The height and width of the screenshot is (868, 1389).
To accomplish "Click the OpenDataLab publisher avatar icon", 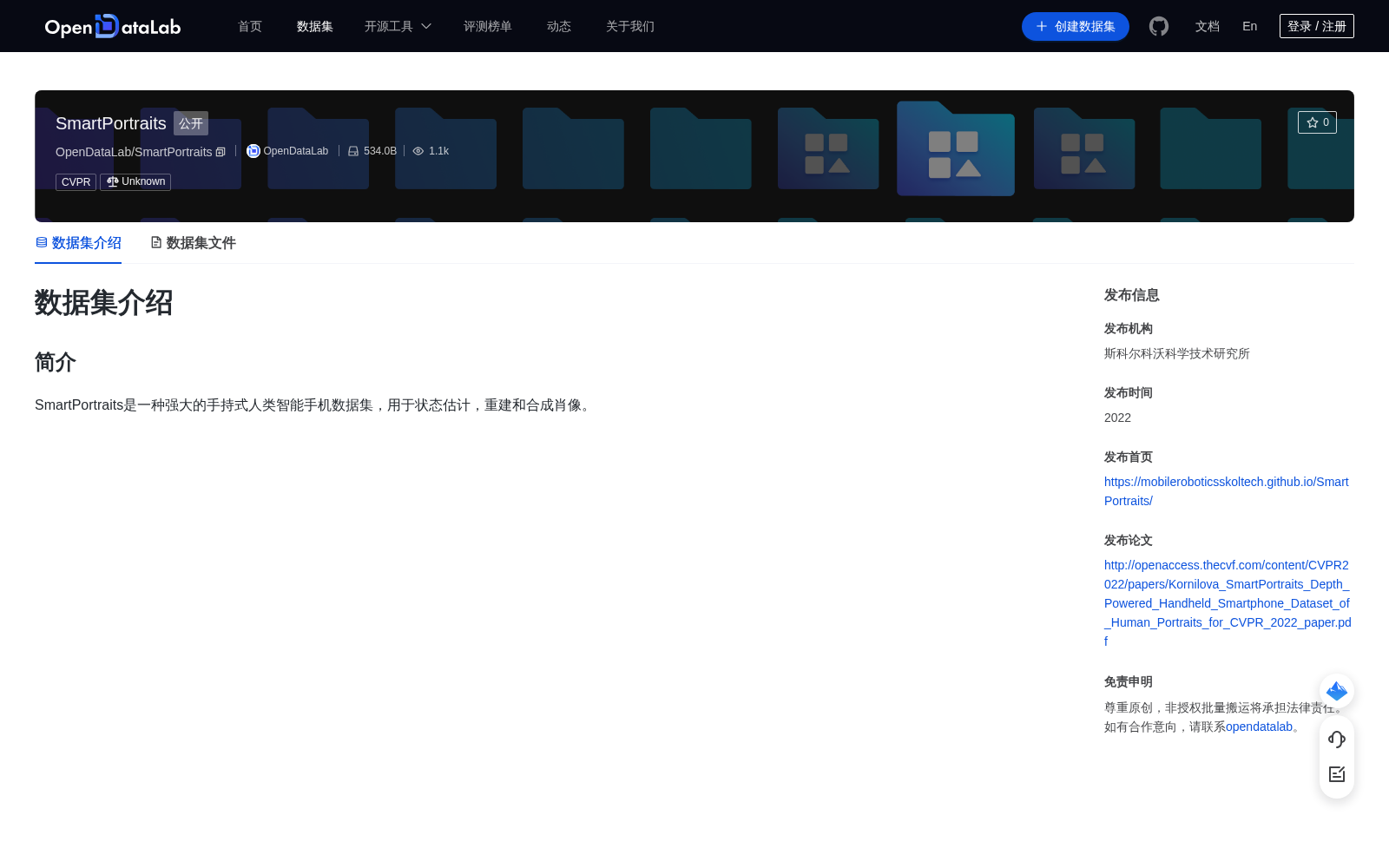I will [253, 151].
